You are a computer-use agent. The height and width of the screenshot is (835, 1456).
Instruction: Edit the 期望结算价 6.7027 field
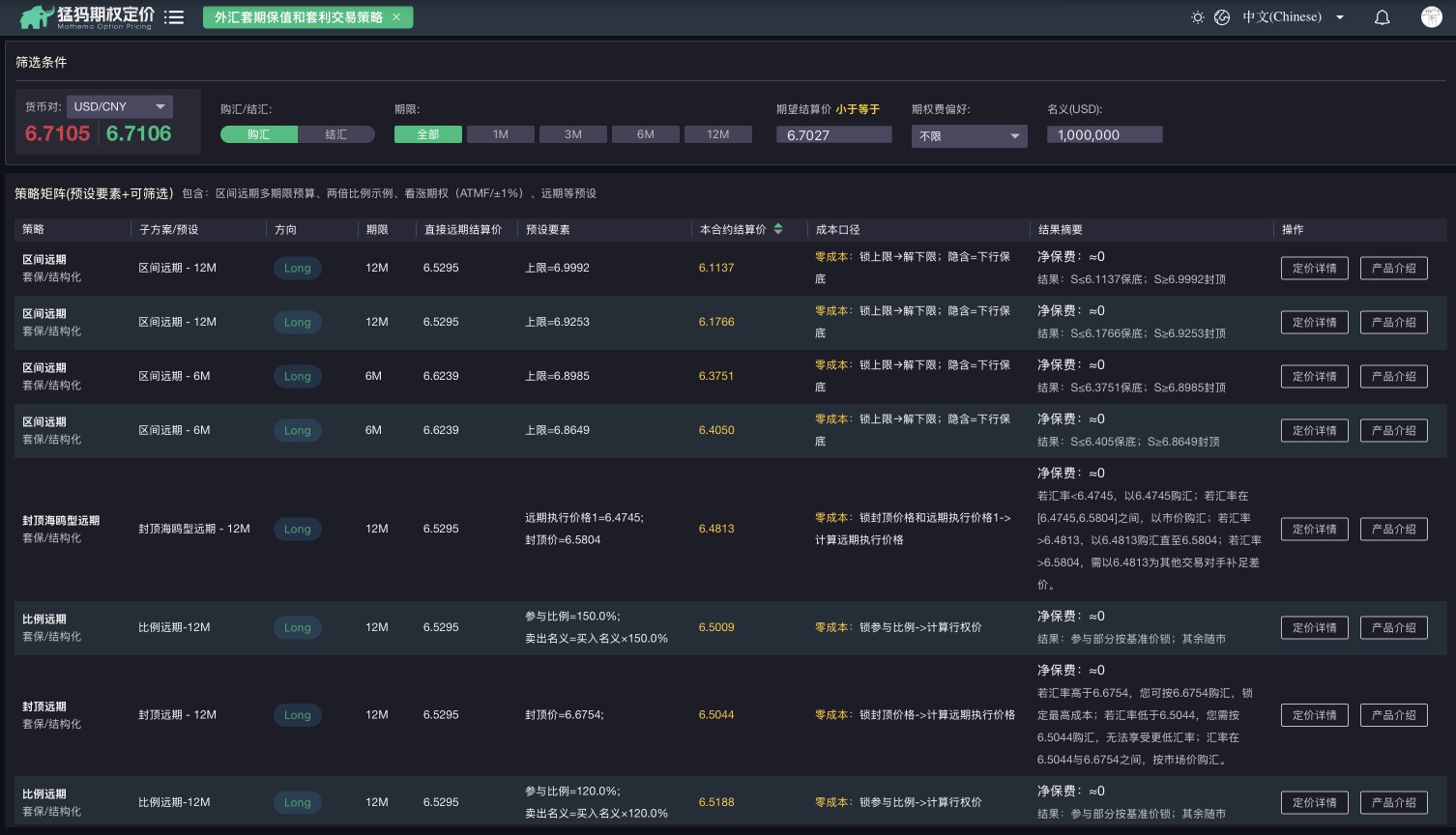point(834,135)
